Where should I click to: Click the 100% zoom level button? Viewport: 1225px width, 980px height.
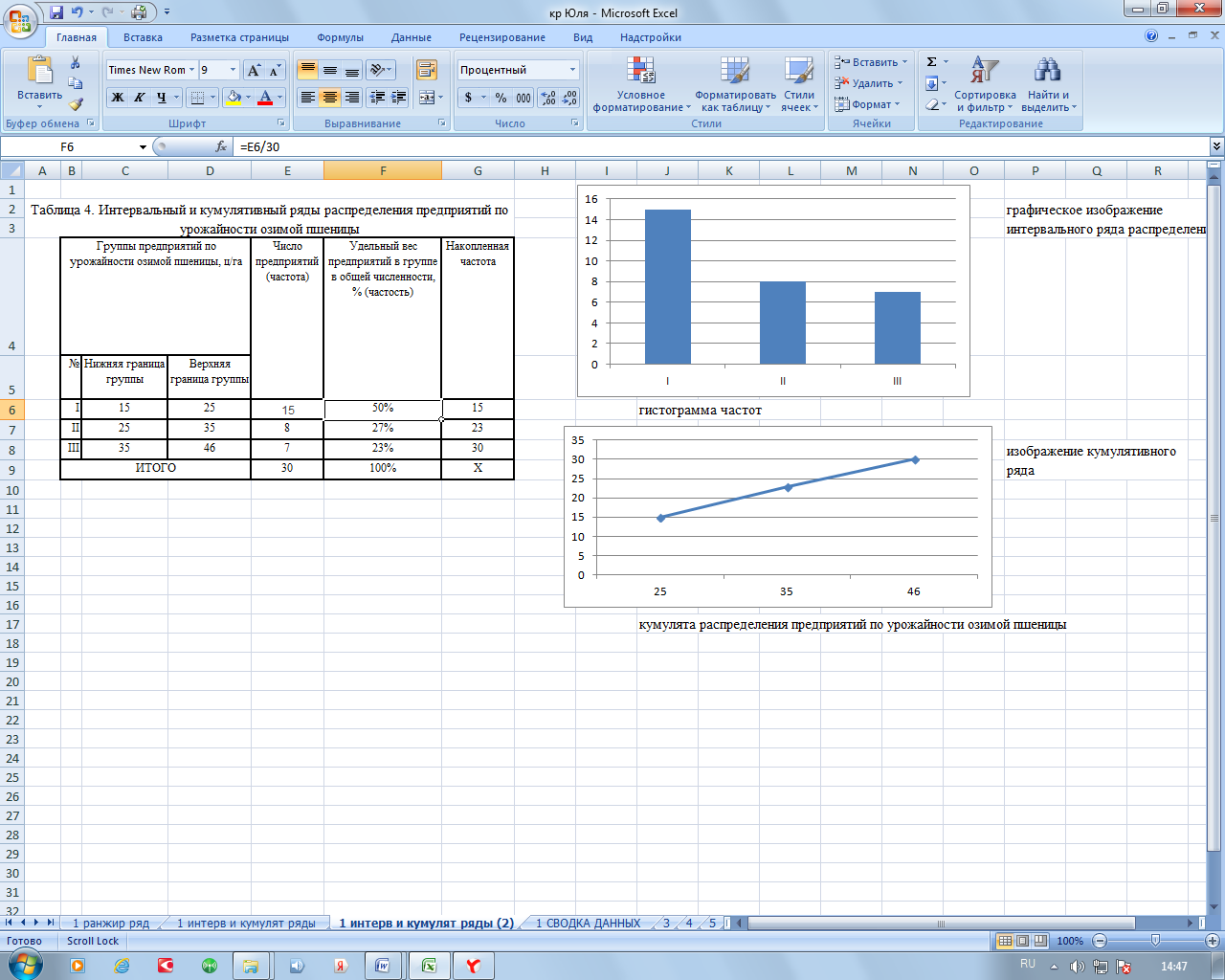click(1070, 941)
